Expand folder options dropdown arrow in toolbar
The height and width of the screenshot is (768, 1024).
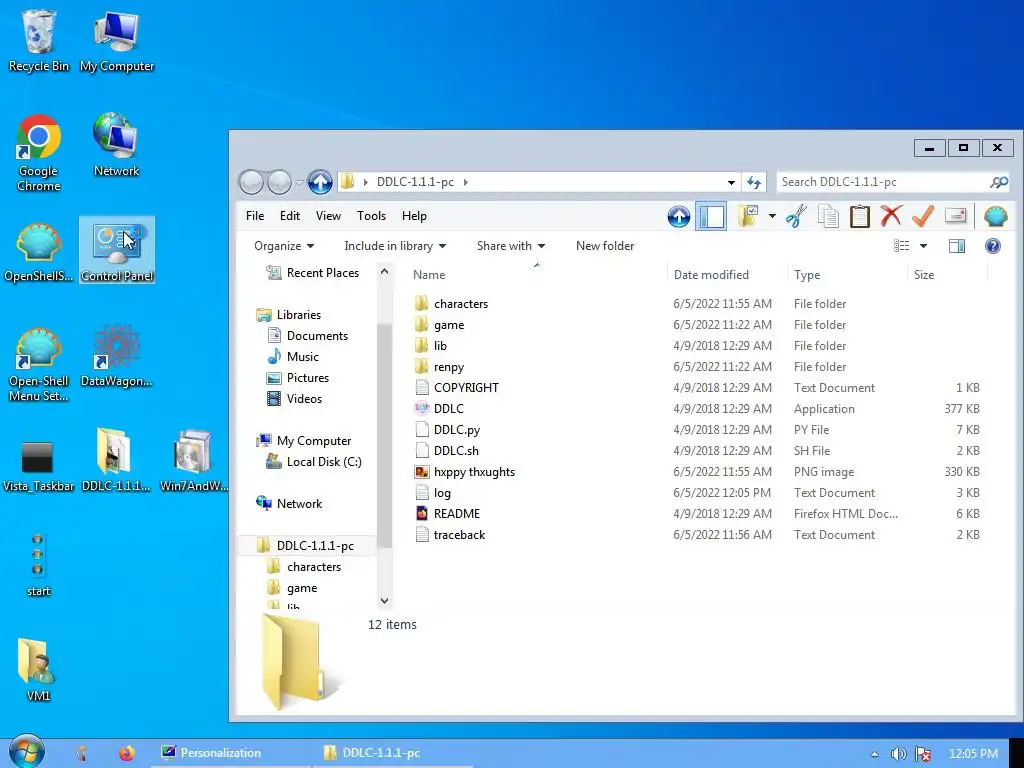tap(772, 216)
